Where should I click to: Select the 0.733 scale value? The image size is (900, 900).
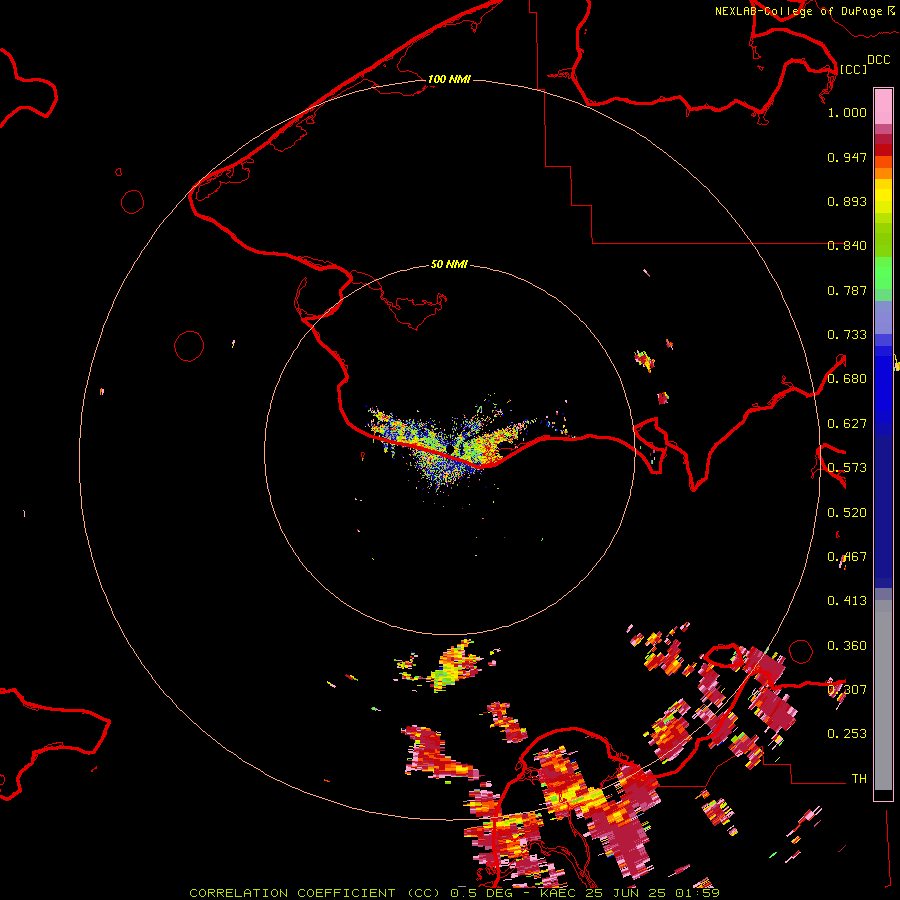847,335
